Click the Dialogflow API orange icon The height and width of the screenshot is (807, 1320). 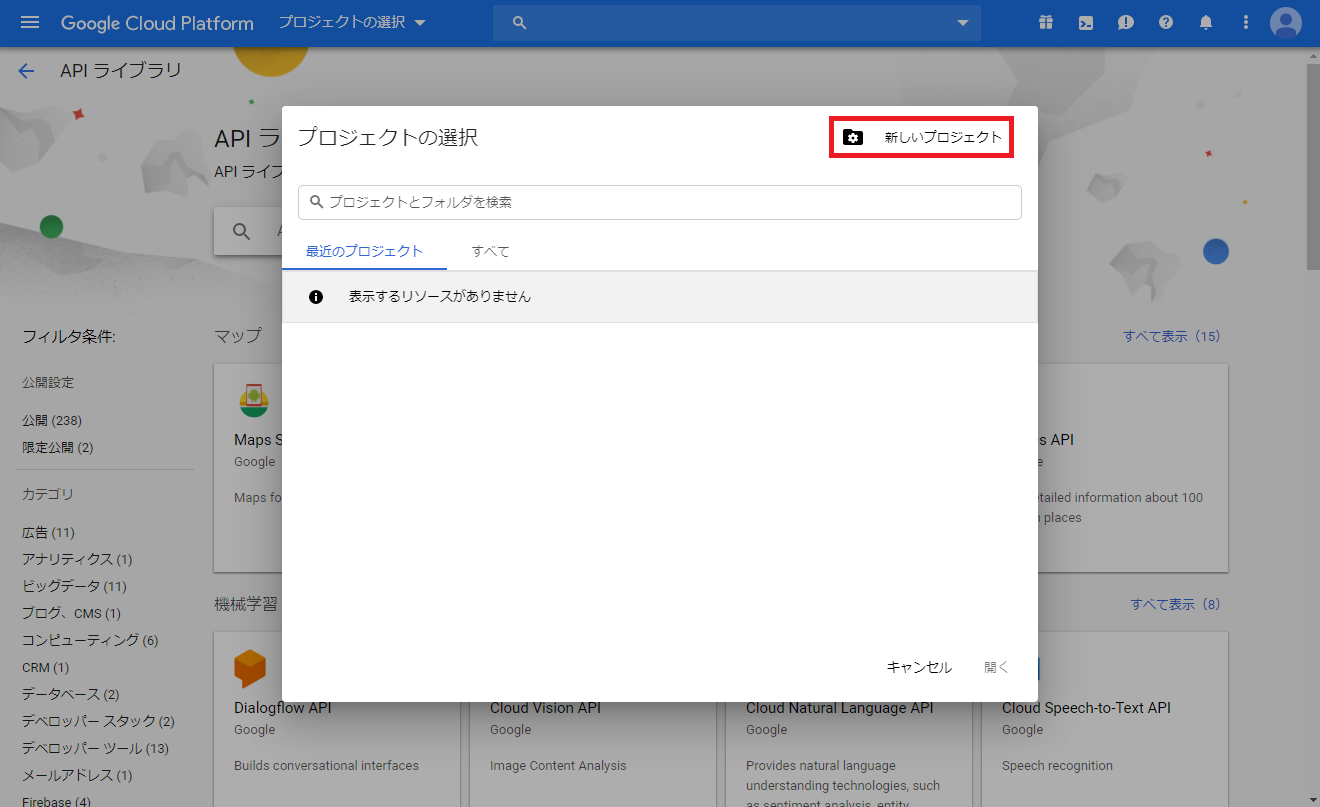tap(250, 669)
